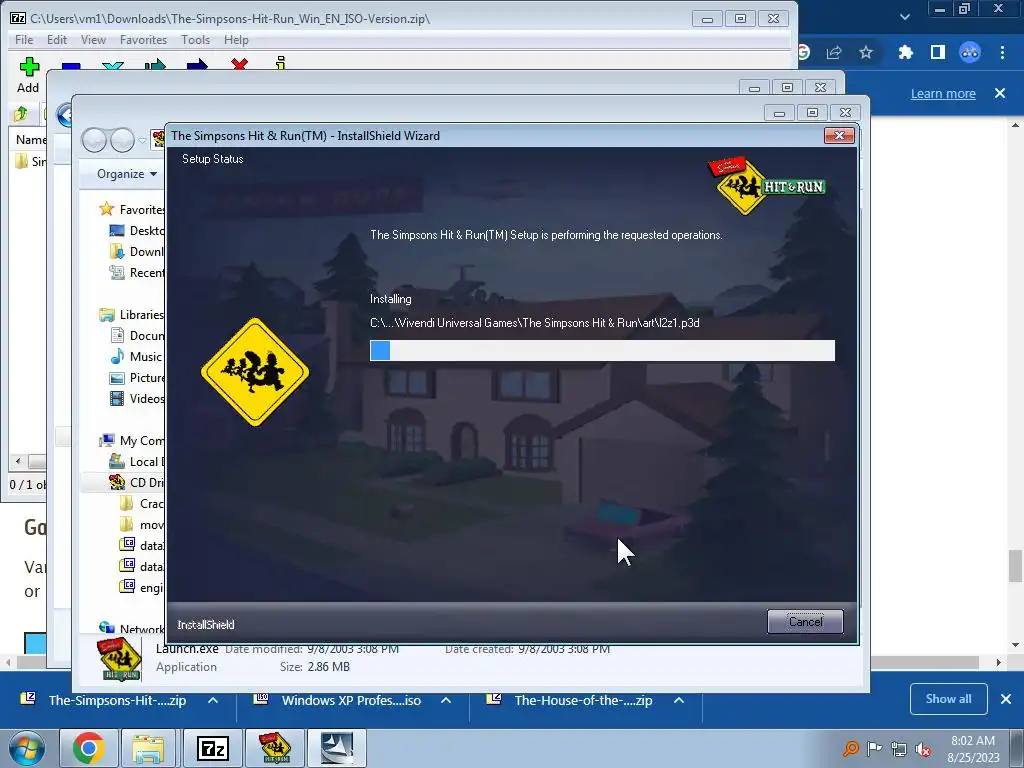
Task: Select Favorites in Explorer navigation pane
Action: (x=141, y=210)
